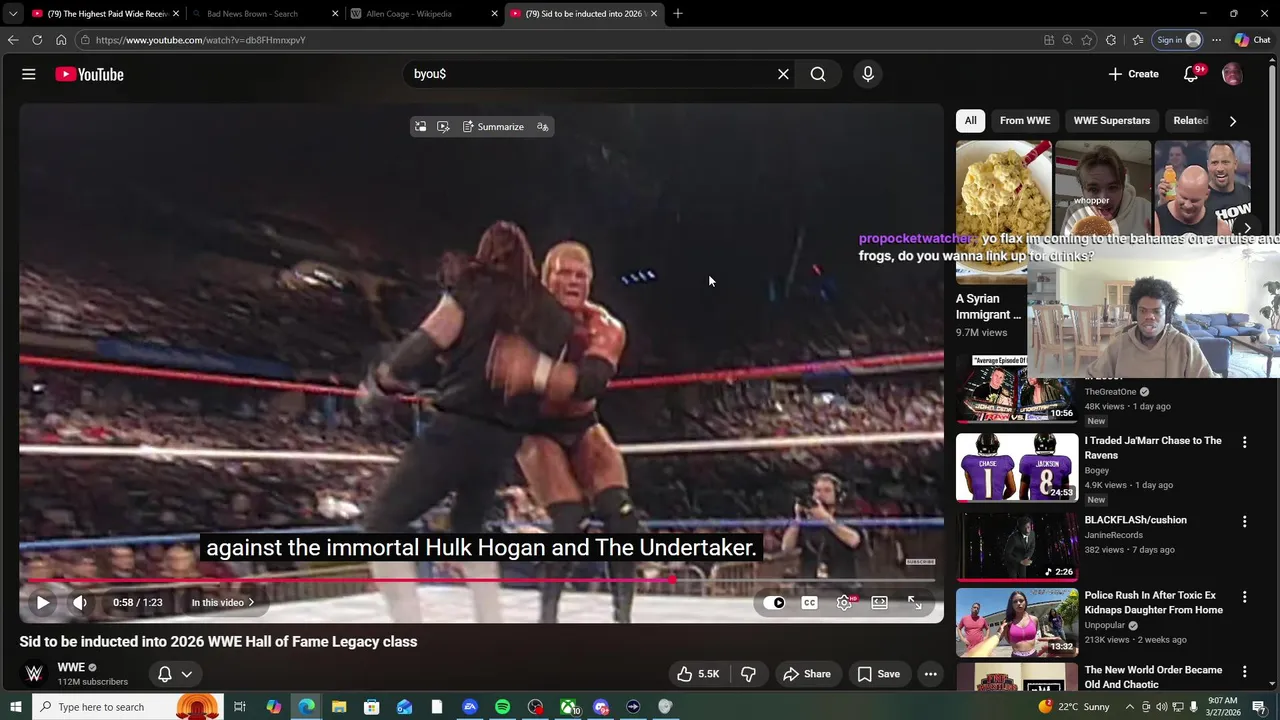The width and height of the screenshot is (1280, 720).
Task: Go to the YouTube home logo
Action: click(89, 74)
